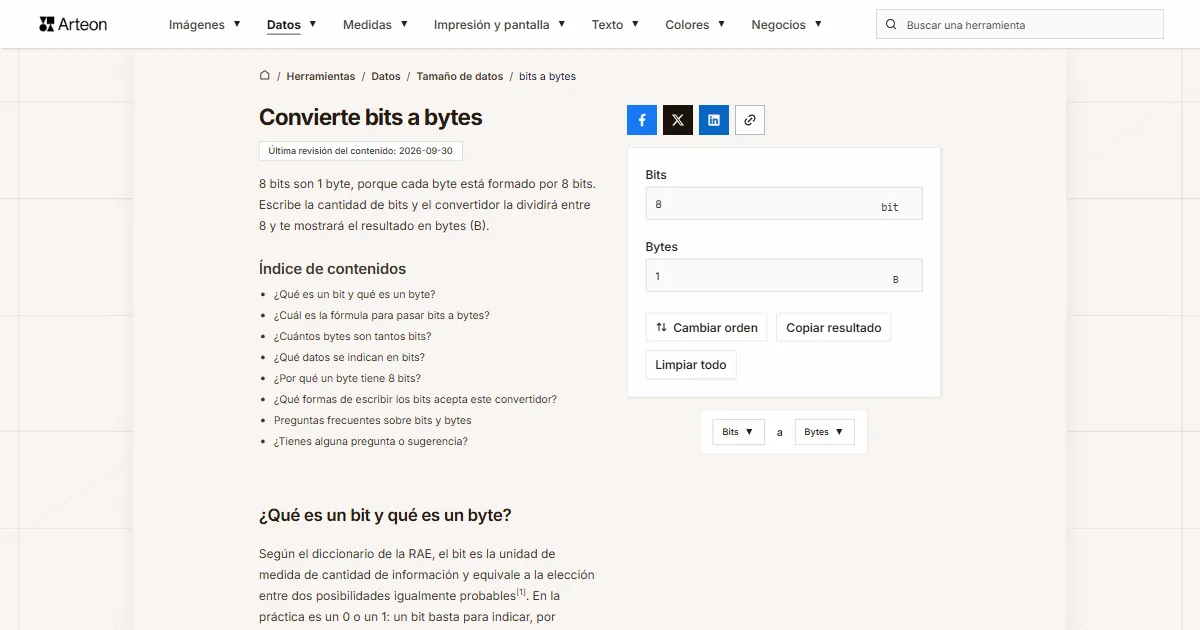The image size is (1200, 630).
Task: Go to '¿Qué es un bit y qué es un byte?' index link
Action: coord(355,294)
